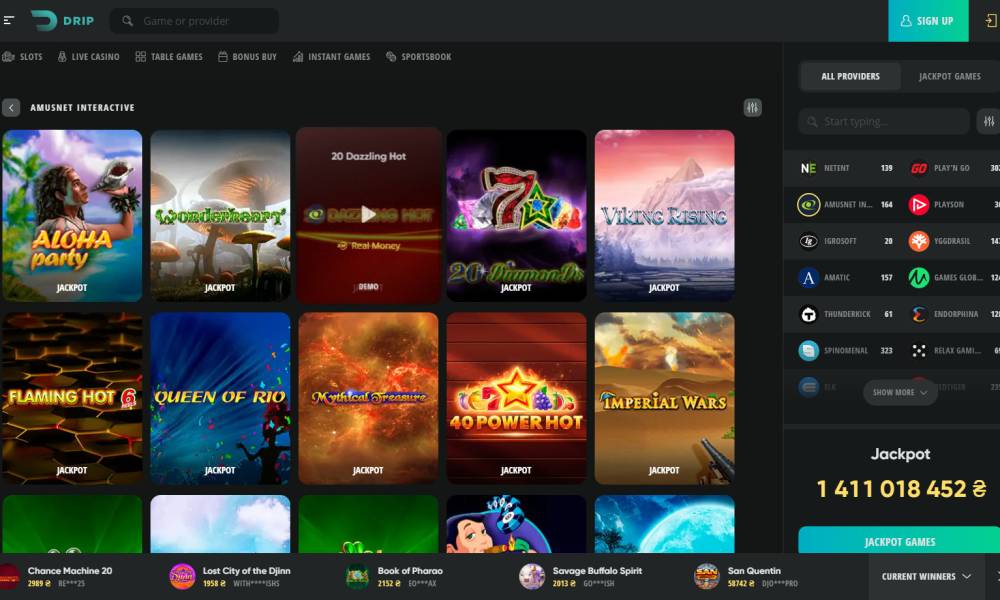Select the Amusnet provider logo
1000x600 pixels.
tap(808, 205)
